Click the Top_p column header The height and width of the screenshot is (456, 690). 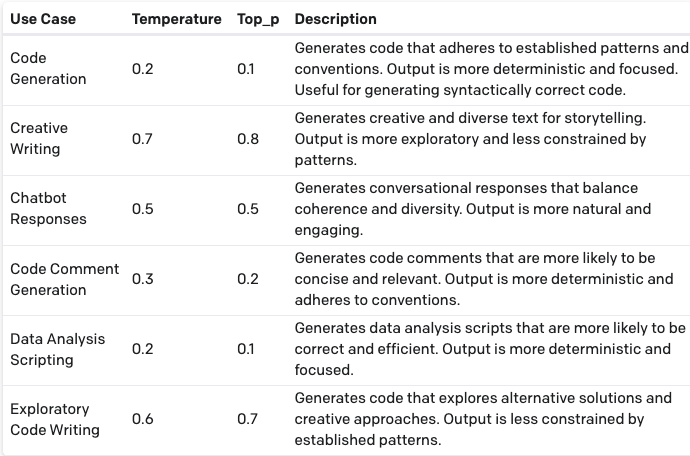258,19
